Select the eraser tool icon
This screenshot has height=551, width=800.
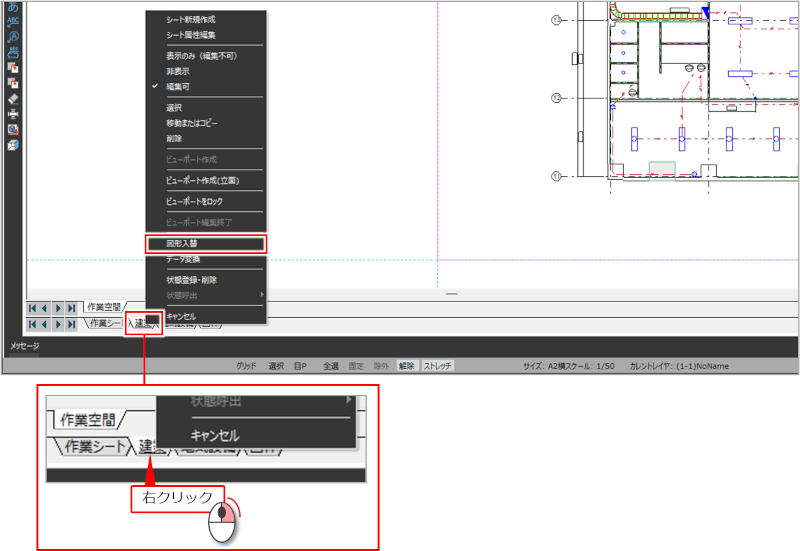pos(13,99)
